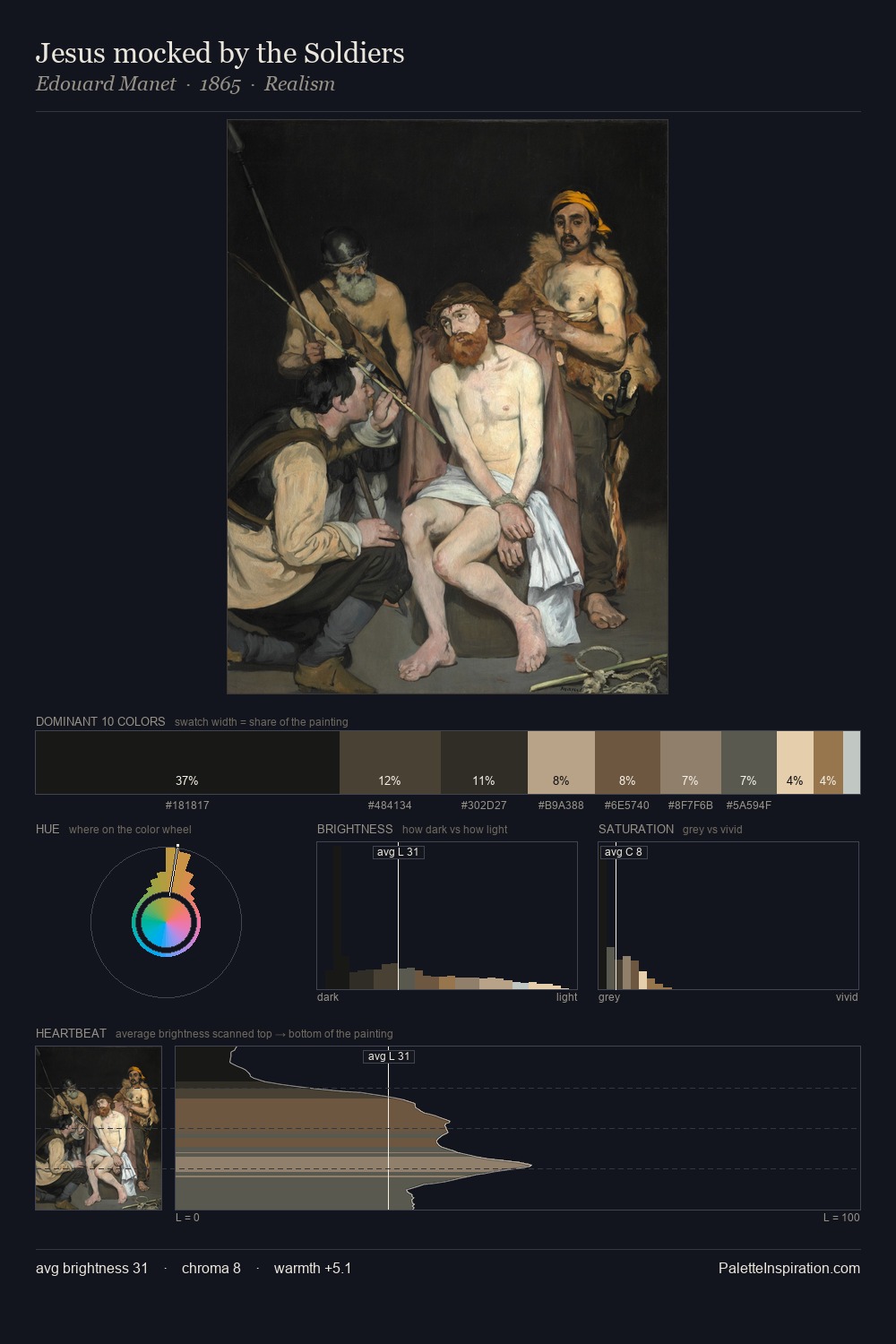This screenshot has height=1344, width=896.
Task: Click the 'dark' axis label
Action: (328, 997)
